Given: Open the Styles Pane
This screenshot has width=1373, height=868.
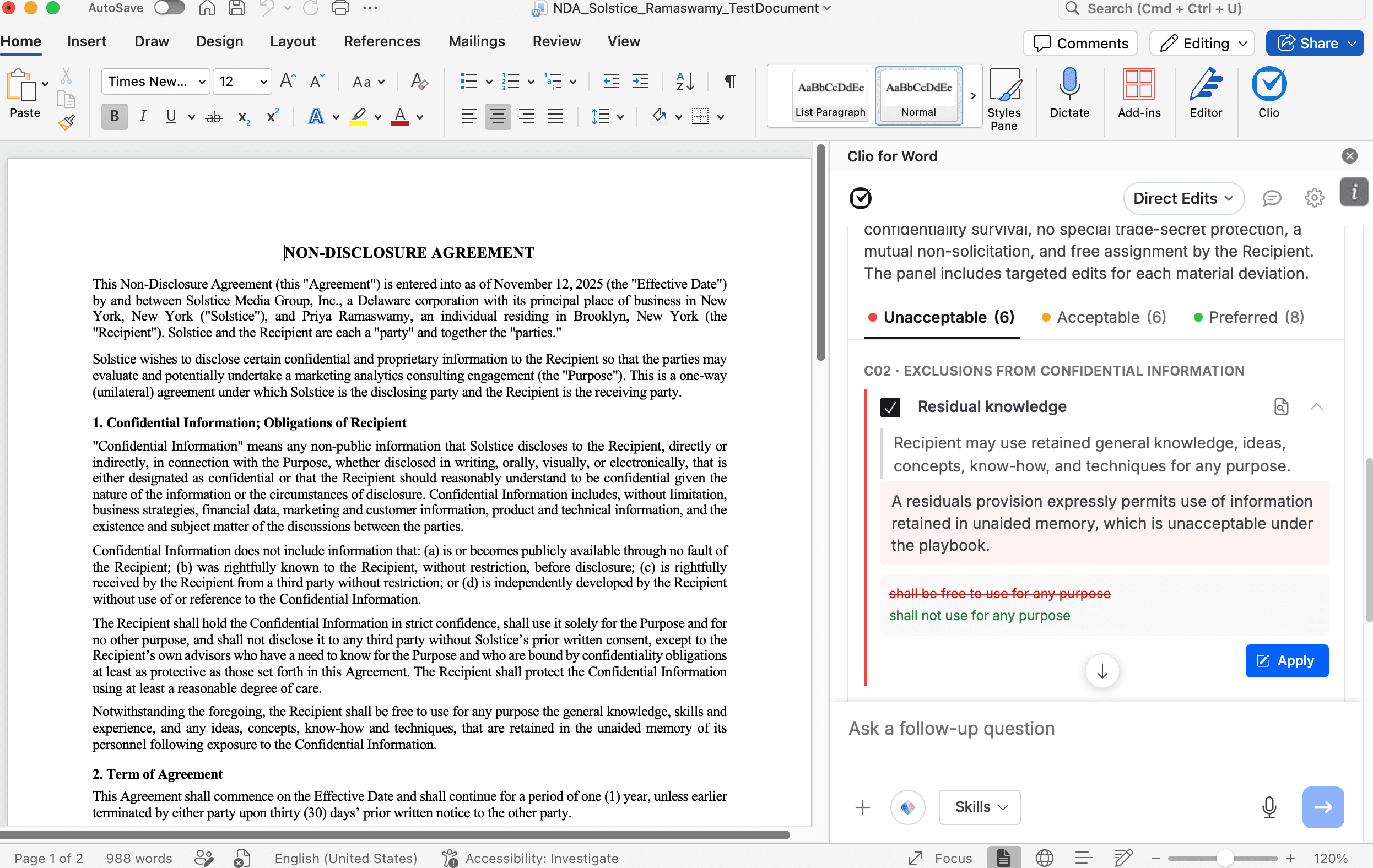Looking at the screenshot, I should point(1003,99).
